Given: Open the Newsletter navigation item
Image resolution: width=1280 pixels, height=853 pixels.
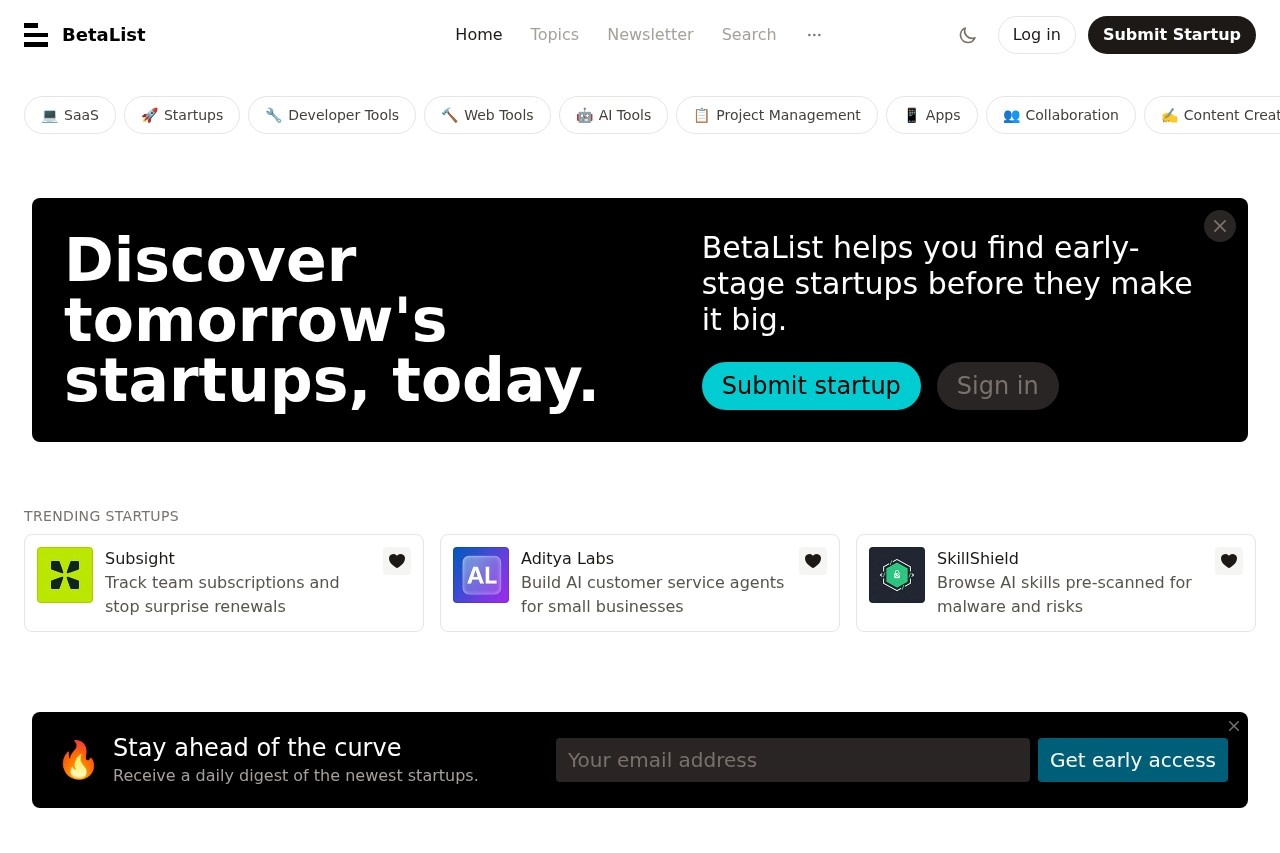Looking at the screenshot, I should pos(650,34).
